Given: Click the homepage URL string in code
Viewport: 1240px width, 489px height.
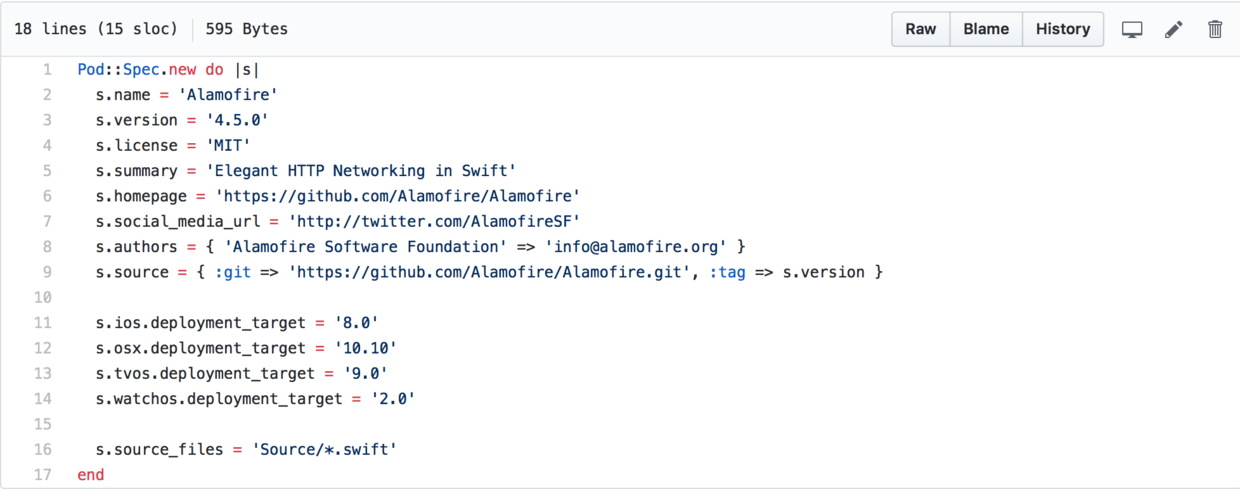Looking at the screenshot, I should 398,196.
